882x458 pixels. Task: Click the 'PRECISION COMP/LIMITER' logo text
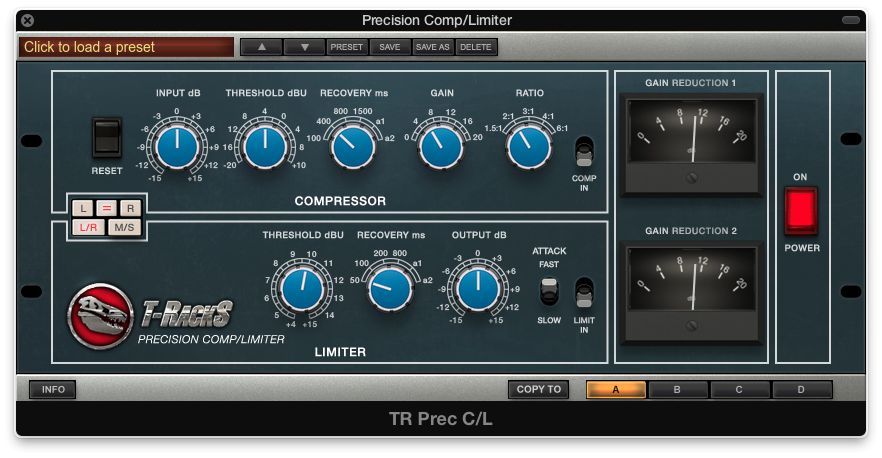click(x=211, y=339)
